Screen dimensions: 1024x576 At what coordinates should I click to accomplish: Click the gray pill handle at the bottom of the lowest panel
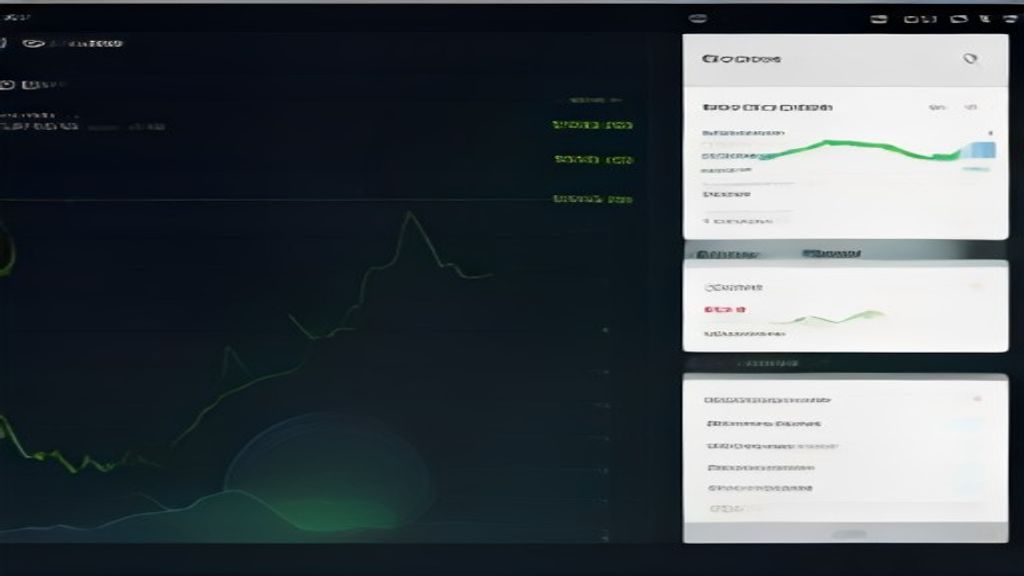849,534
